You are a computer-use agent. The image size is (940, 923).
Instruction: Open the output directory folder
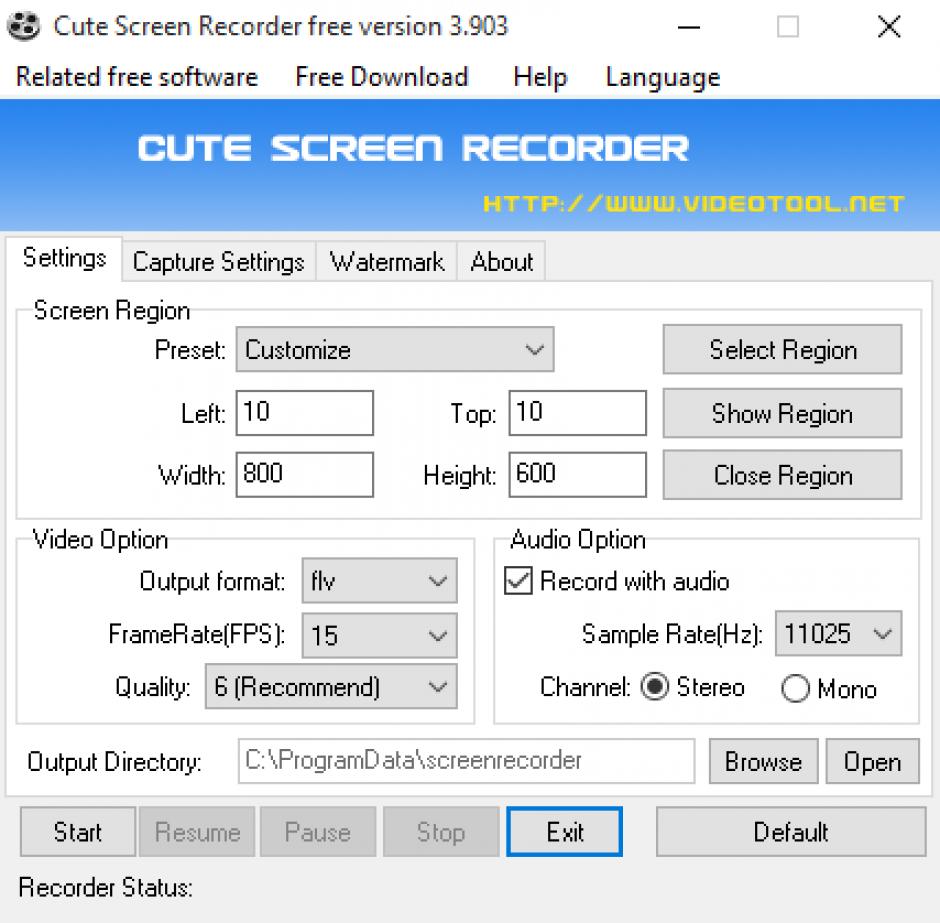click(x=872, y=761)
